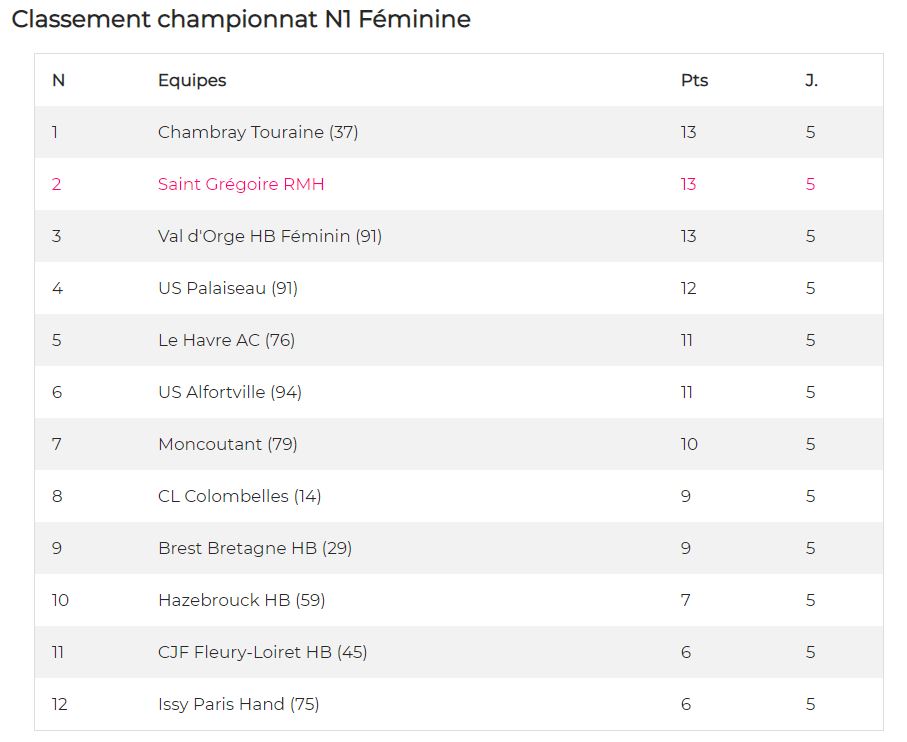The image size is (907, 742).
Task: Click the Equipes column header
Action: pos(191,80)
